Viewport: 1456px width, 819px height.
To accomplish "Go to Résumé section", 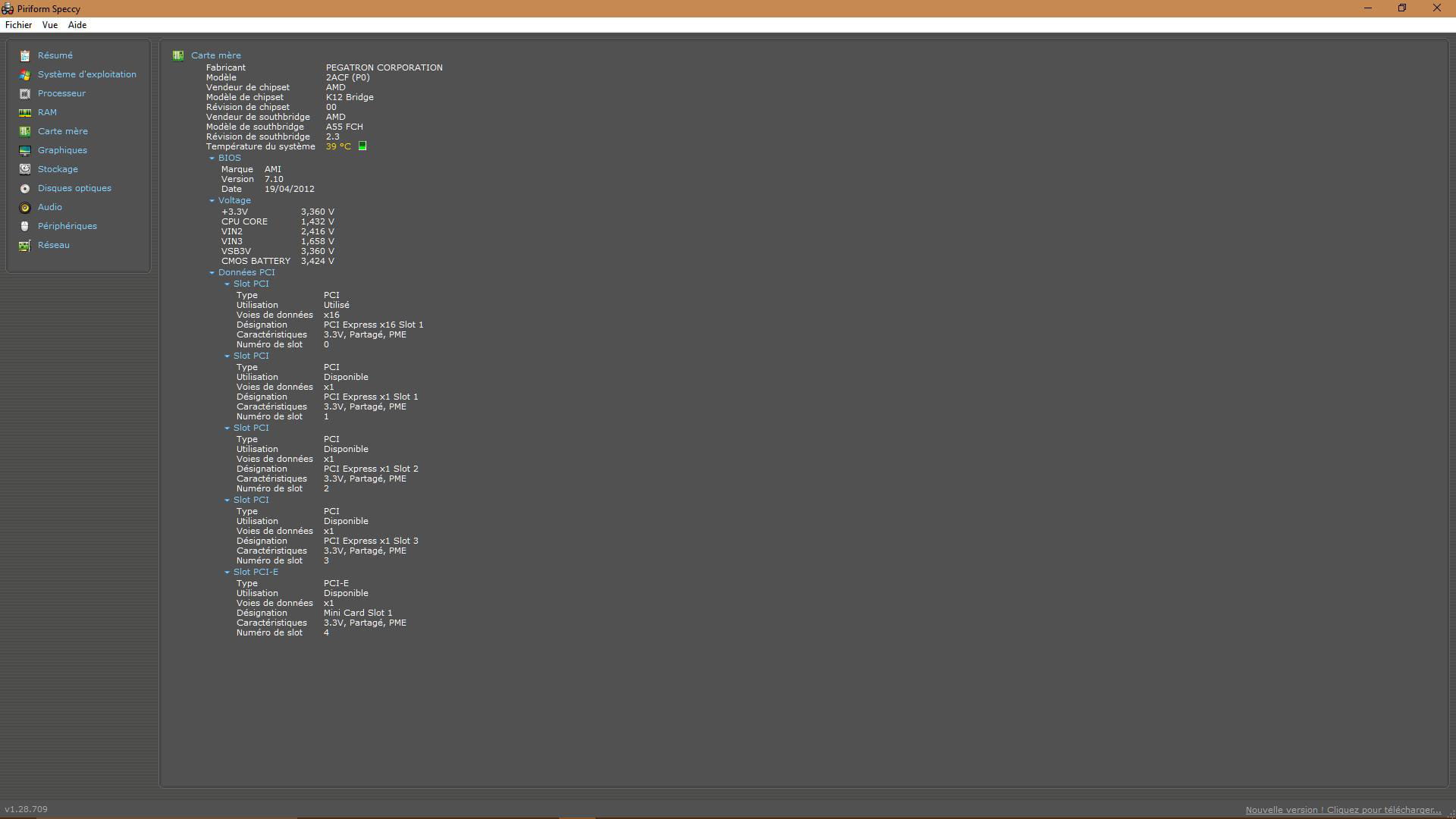I will click(55, 55).
